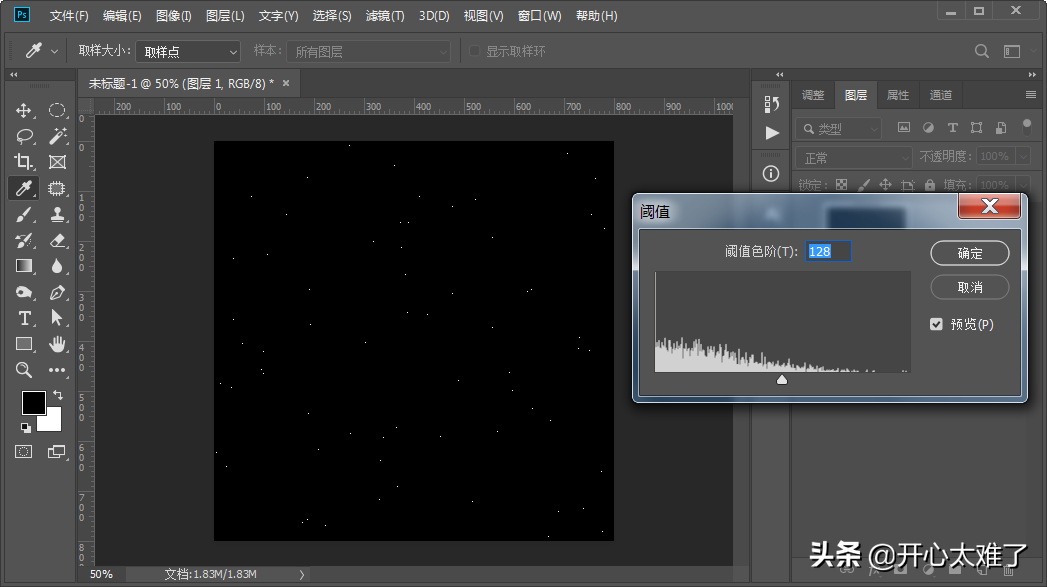Select the Eyedropper tool in the toolbox
This screenshot has width=1047, height=587.
coord(23,188)
